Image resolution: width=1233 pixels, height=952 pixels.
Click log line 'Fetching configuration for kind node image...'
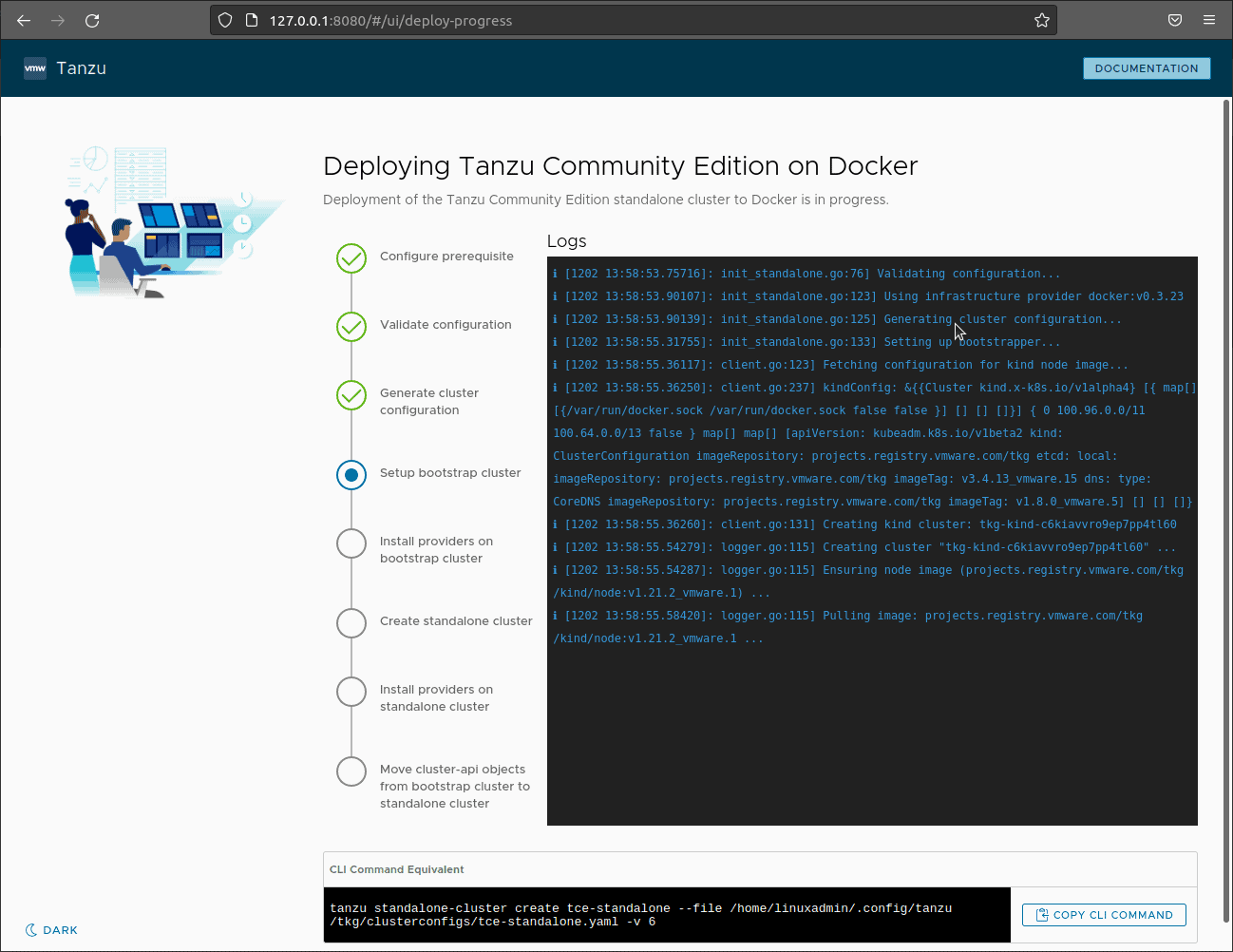pos(841,365)
